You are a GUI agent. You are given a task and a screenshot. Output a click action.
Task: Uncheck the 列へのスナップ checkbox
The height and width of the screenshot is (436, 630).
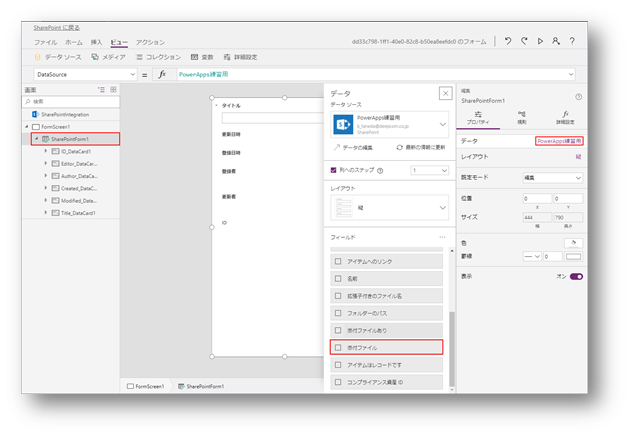click(x=334, y=170)
